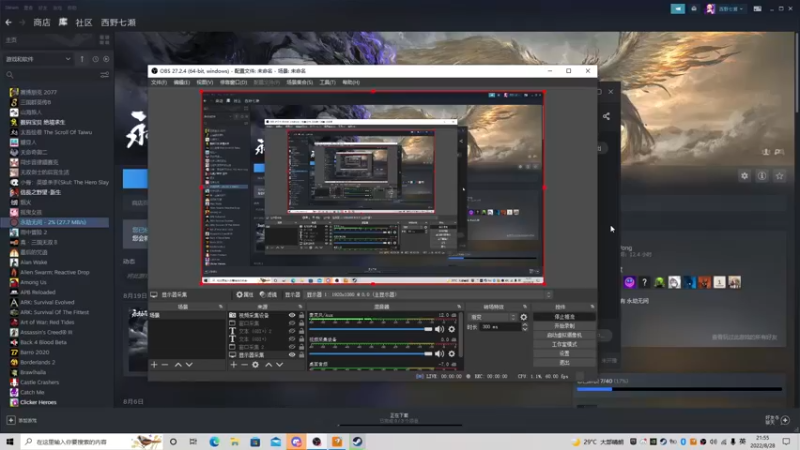
Task: Click the Steam library search magnifier icon
Action: [x=10, y=75]
